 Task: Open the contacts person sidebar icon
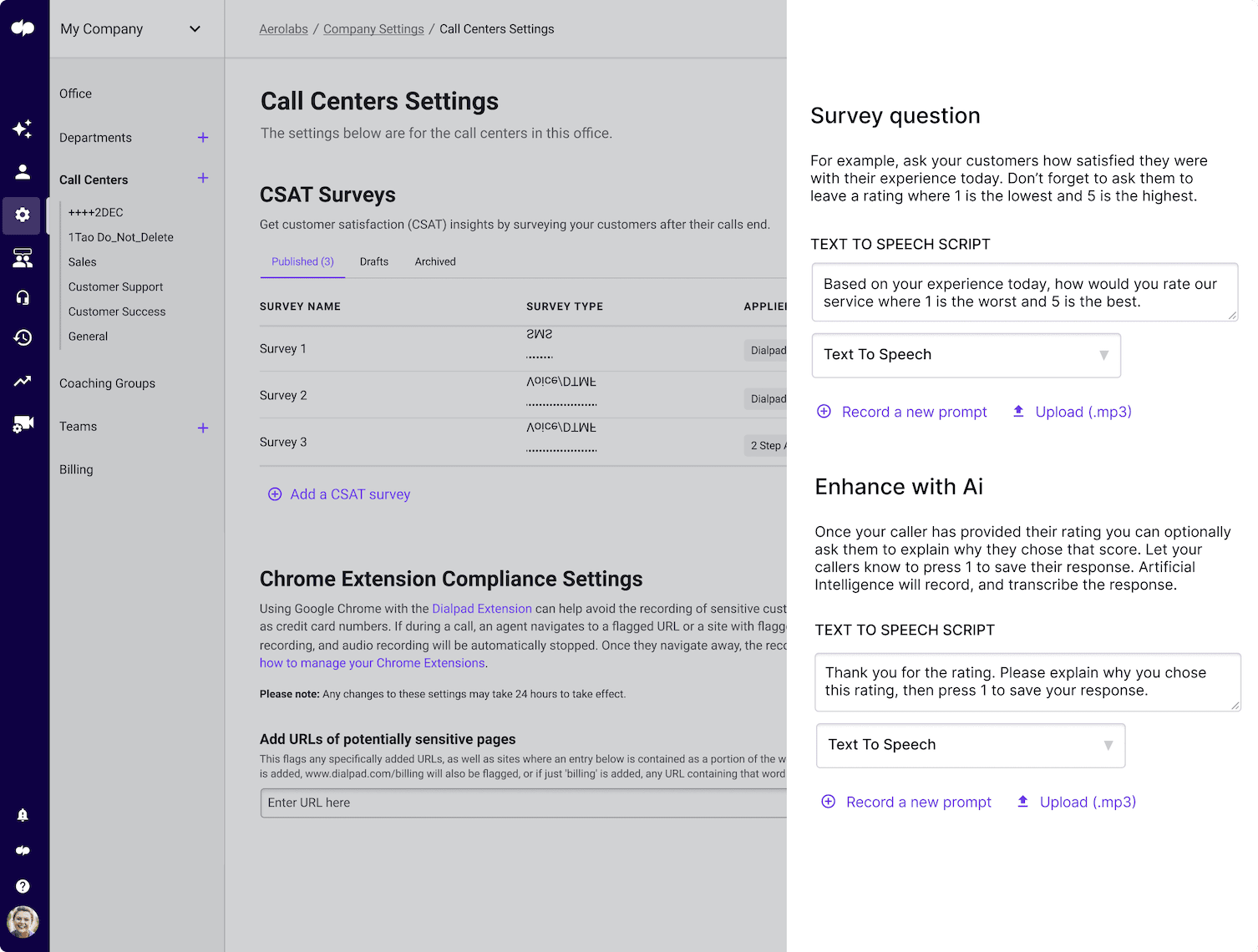point(23,172)
